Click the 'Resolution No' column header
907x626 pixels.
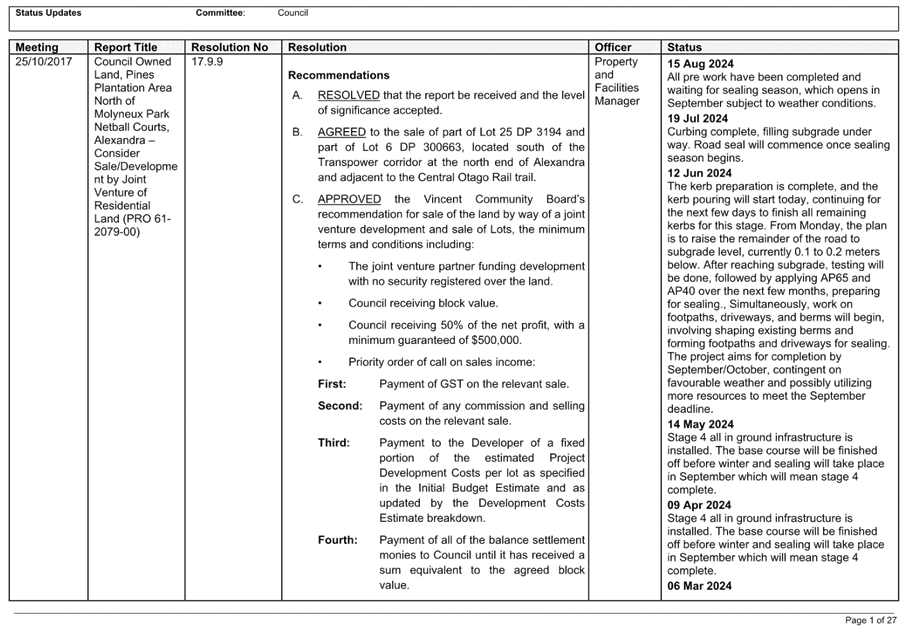pos(230,47)
